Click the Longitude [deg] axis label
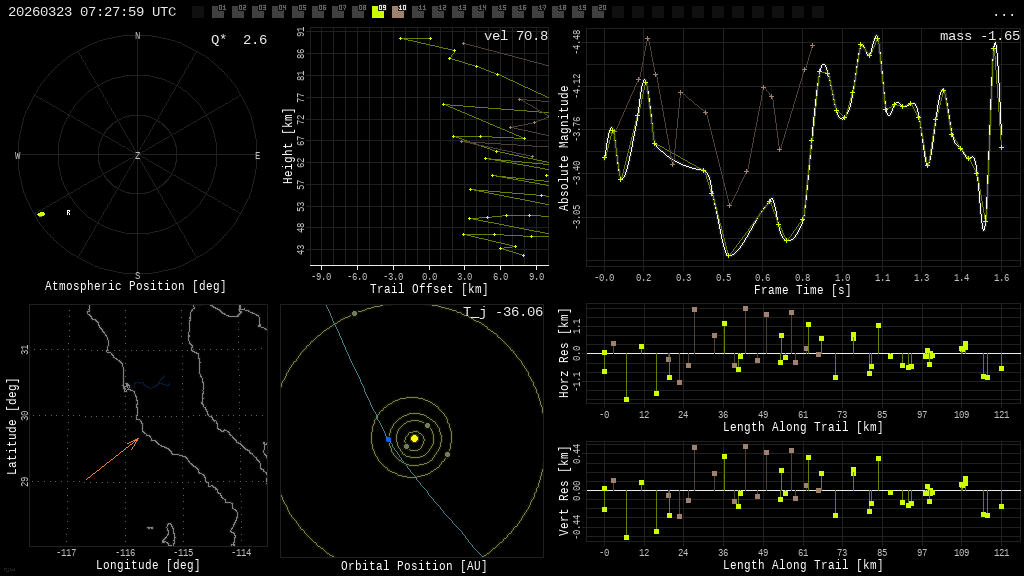The height and width of the screenshot is (576, 1024). (x=148, y=565)
